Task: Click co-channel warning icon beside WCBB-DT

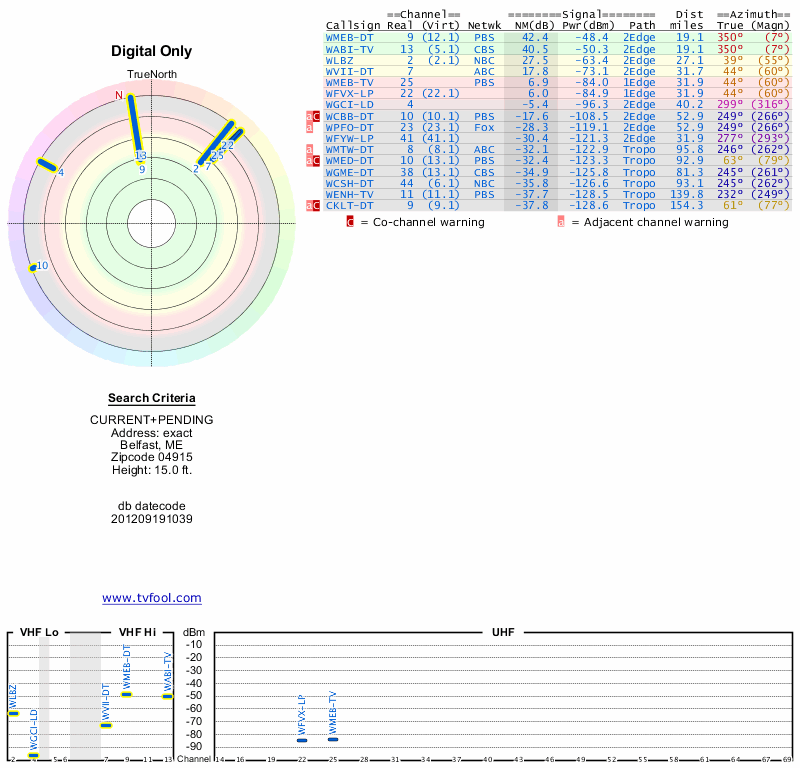Action: 317,116
